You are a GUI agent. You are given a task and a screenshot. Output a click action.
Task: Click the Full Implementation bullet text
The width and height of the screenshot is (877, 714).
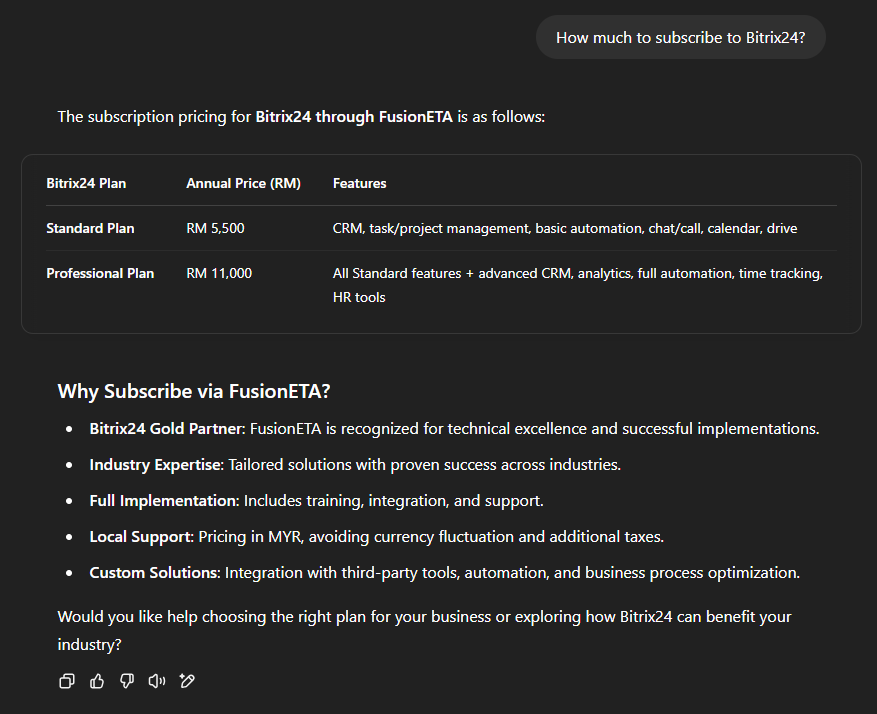pyautogui.click(x=164, y=500)
